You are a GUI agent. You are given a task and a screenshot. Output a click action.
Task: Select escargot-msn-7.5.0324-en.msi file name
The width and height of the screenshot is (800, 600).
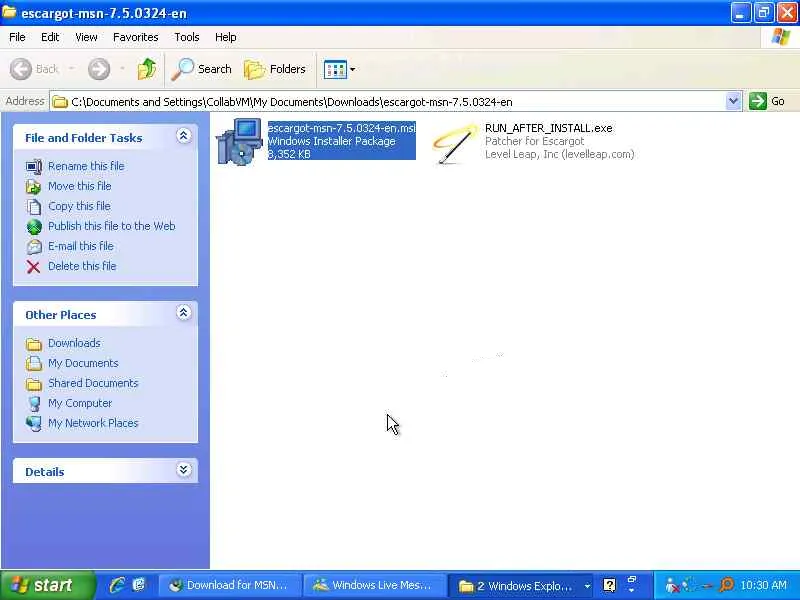pos(342,128)
